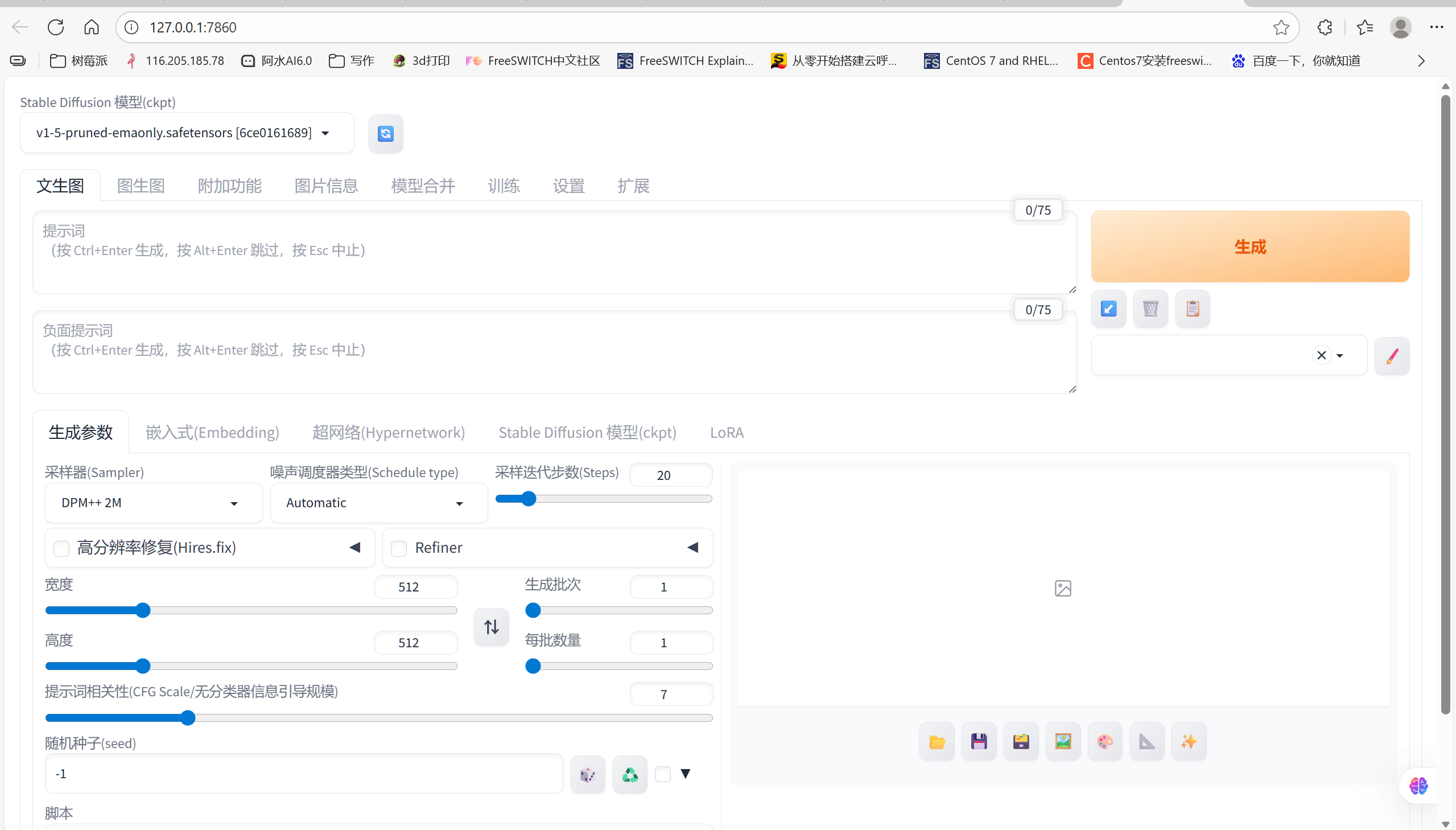
Task: Click the dice random seed icon
Action: pyautogui.click(x=587, y=774)
